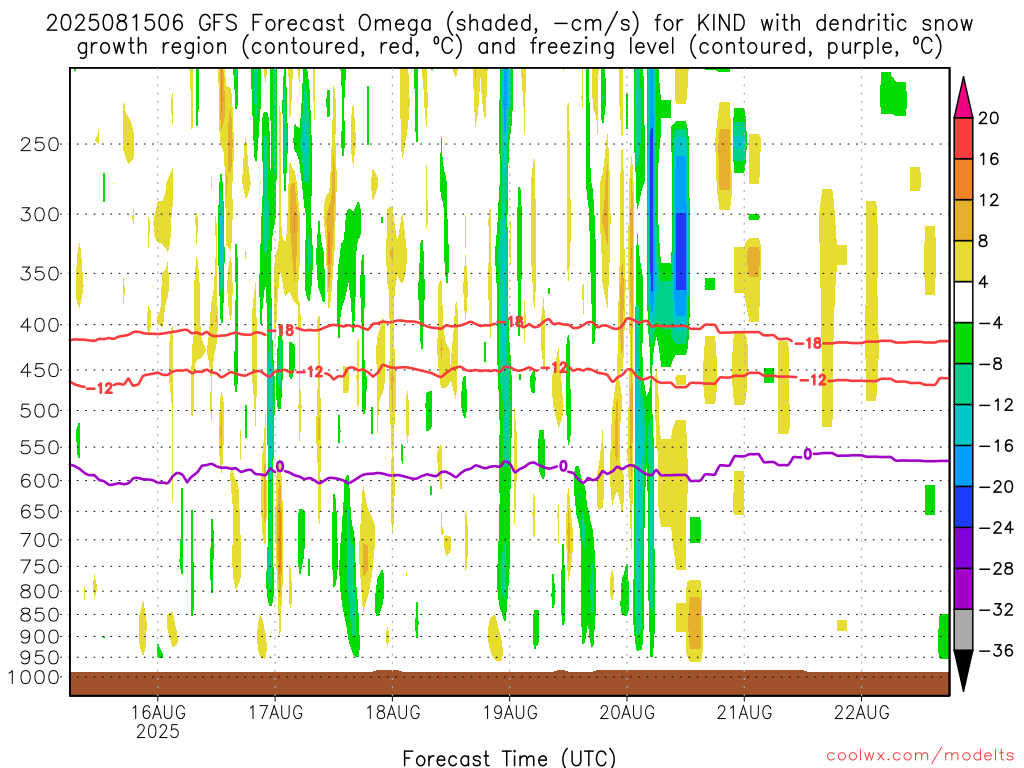
Task: Click the colorbar value label -24
Action: tap(995, 528)
